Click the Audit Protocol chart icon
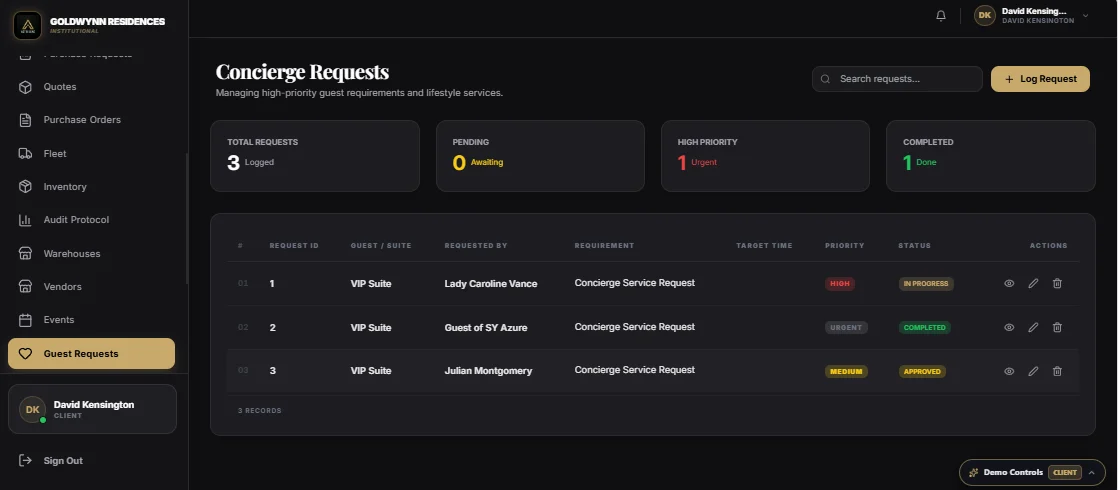The width and height of the screenshot is (1120, 490). tap(25, 220)
